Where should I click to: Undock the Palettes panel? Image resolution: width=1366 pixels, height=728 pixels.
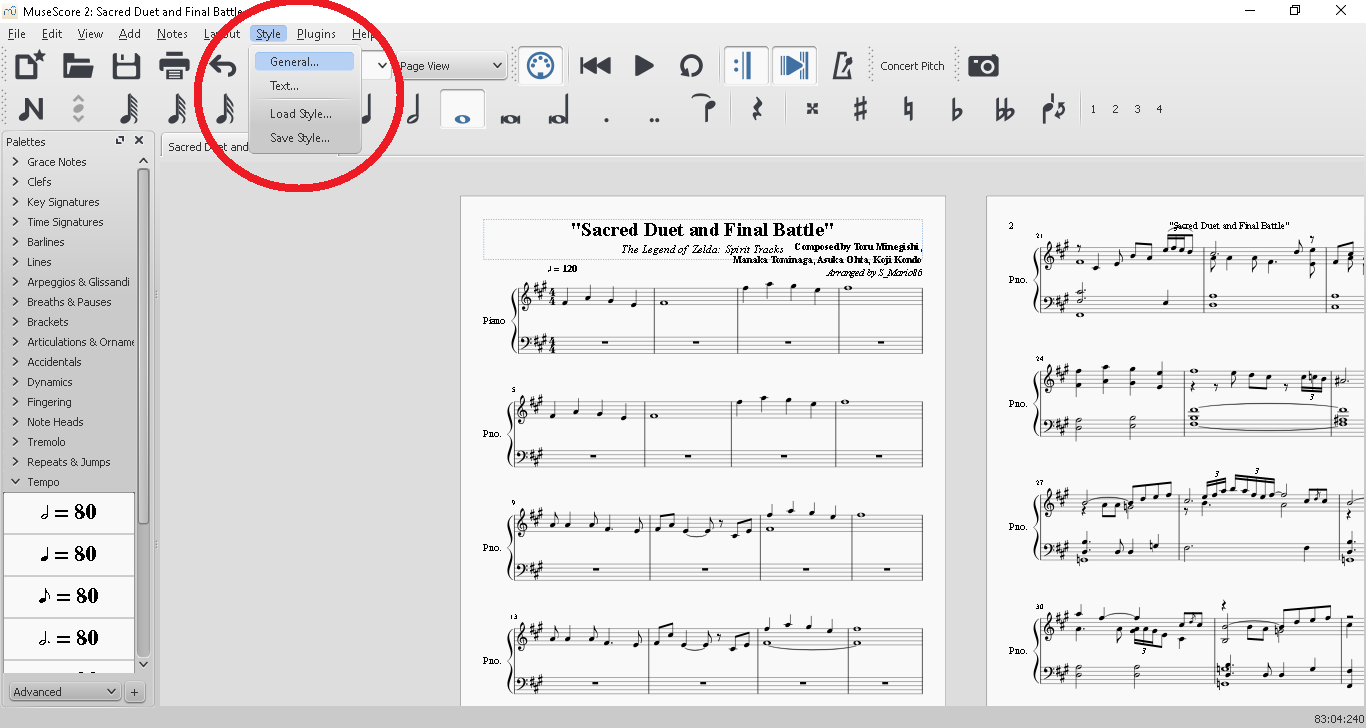[x=120, y=141]
